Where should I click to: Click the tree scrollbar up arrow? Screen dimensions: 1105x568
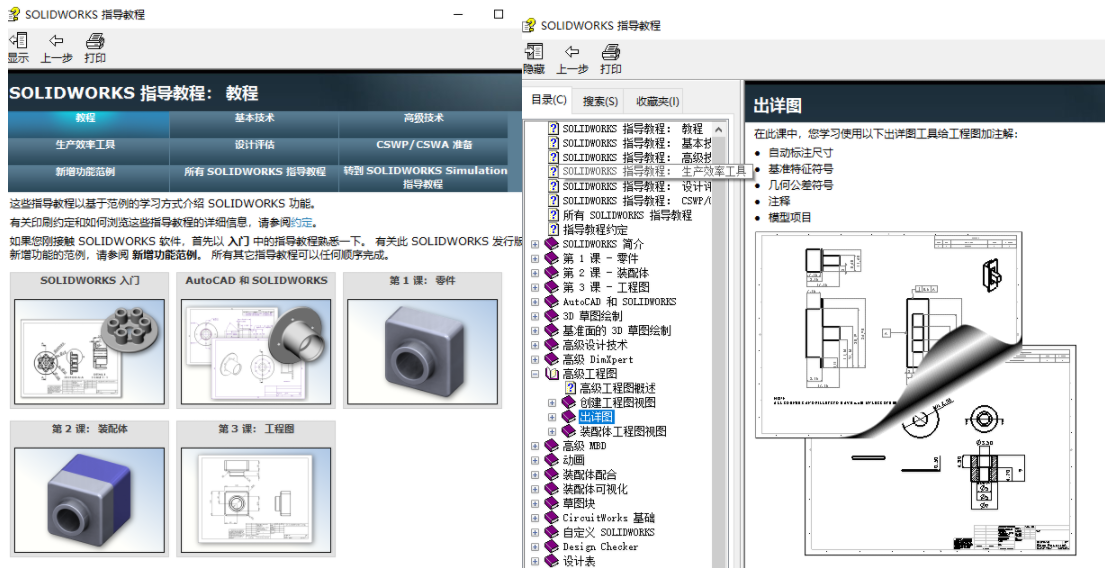(x=718, y=130)
